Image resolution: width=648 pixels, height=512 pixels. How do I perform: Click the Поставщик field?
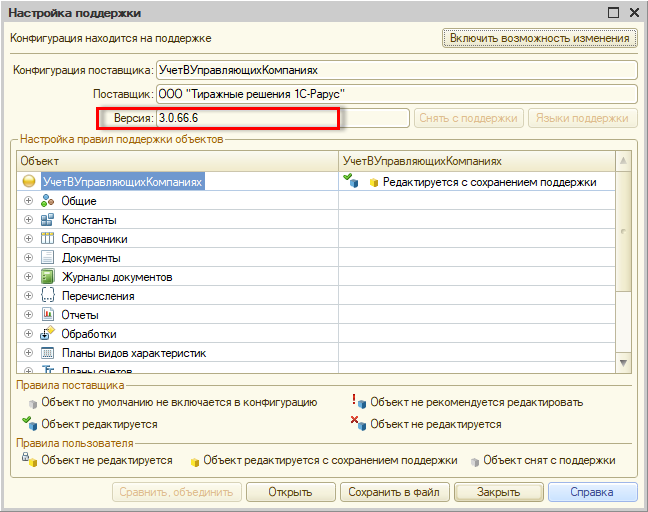click(397, 94)
